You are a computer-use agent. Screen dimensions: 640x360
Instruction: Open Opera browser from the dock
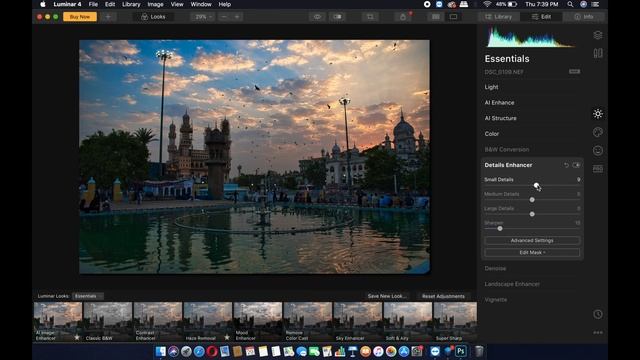[x=211, y=351]
